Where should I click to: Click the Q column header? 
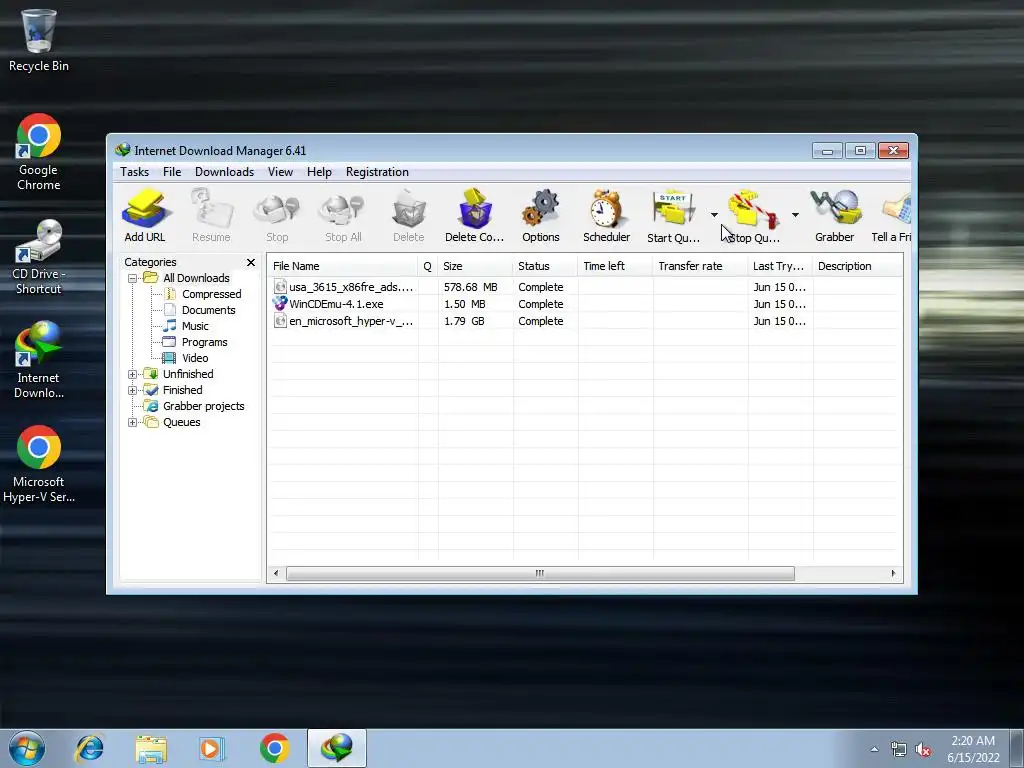428,266
